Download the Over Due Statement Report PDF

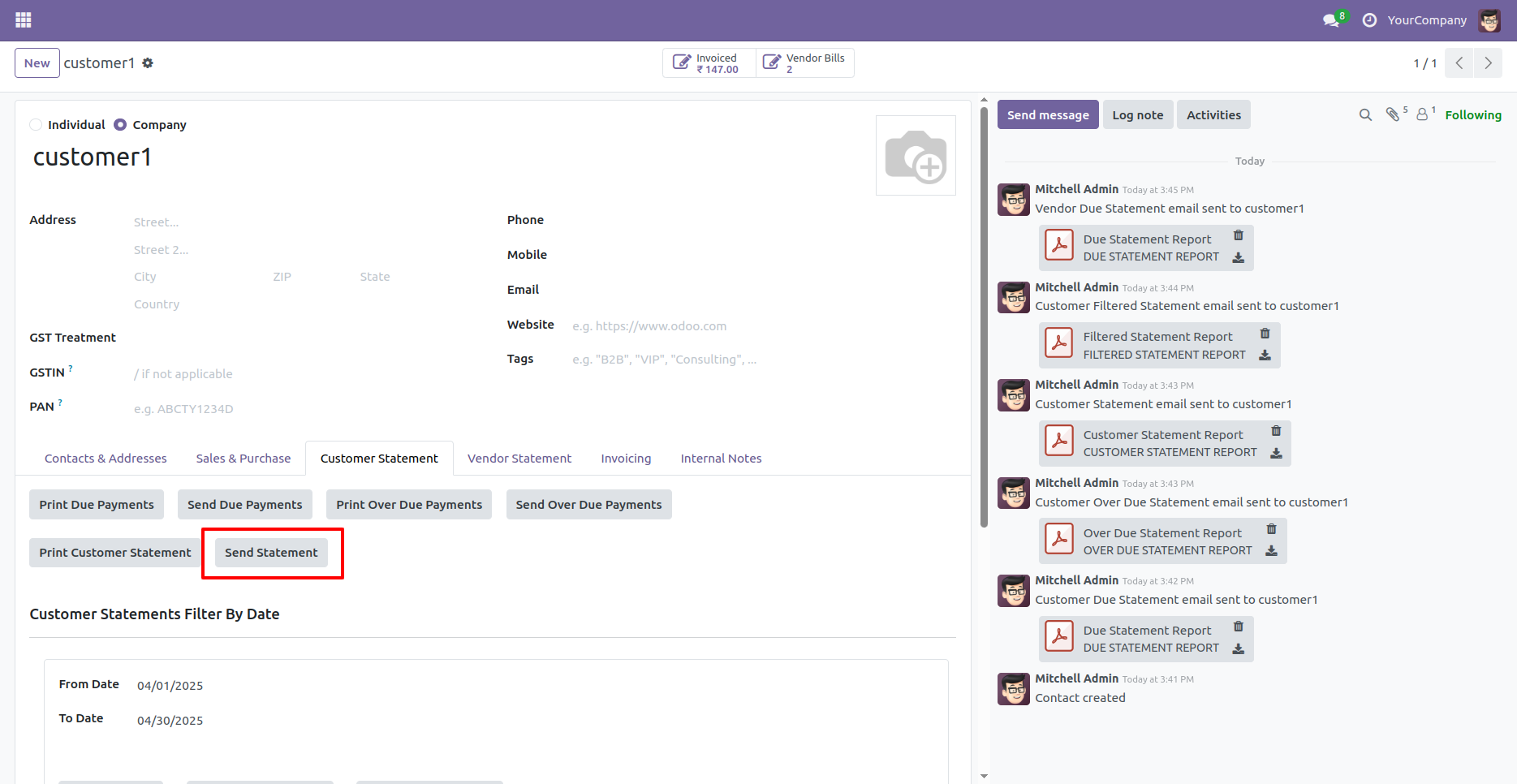click(1272, 550)
